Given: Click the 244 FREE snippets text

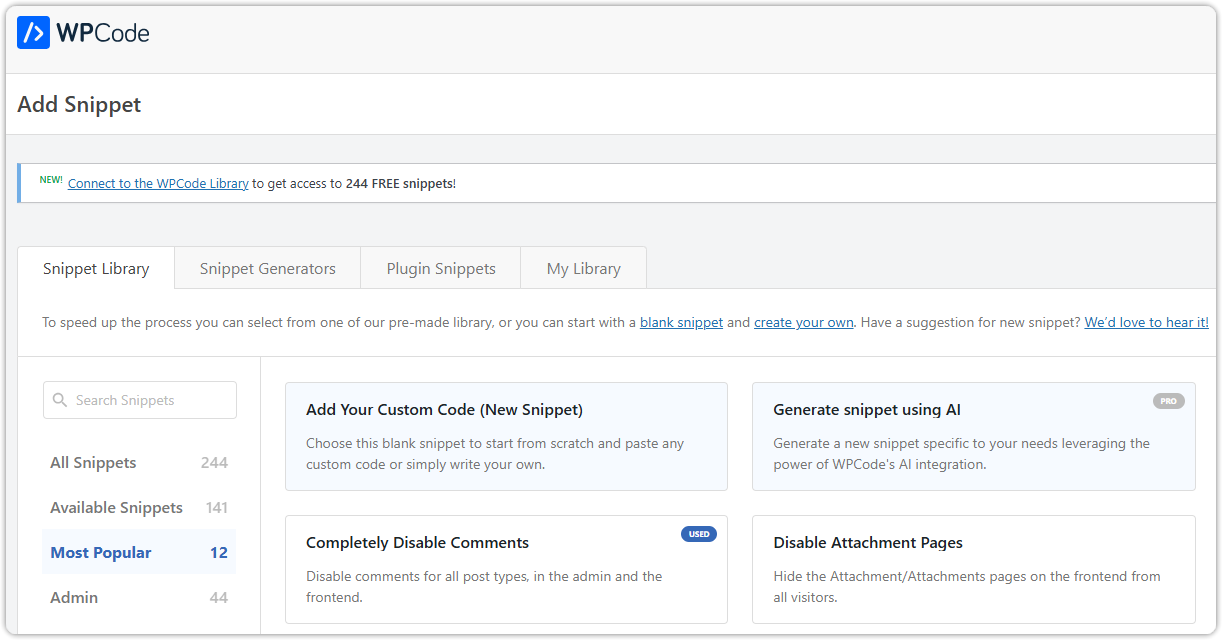Looking at the screenshot, I should tap(399, 183).
